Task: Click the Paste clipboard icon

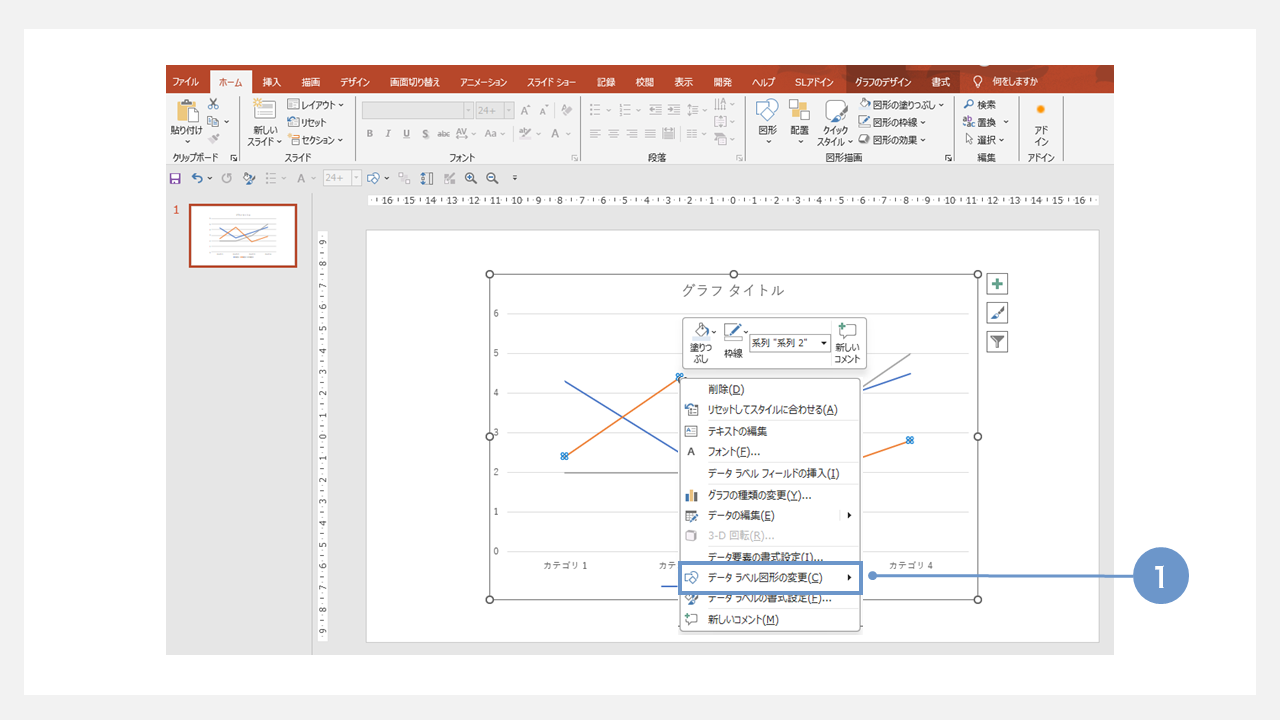Action: coord(186,111)
